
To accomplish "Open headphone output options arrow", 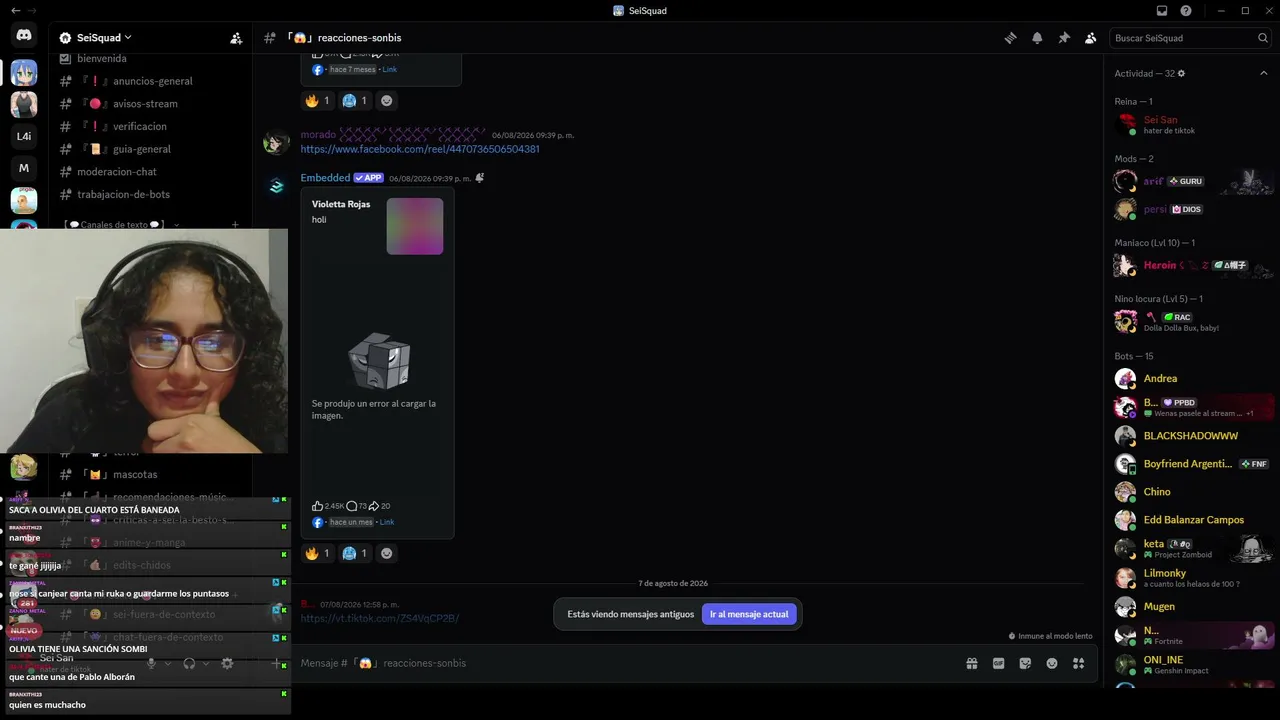I will click(205, 663).
